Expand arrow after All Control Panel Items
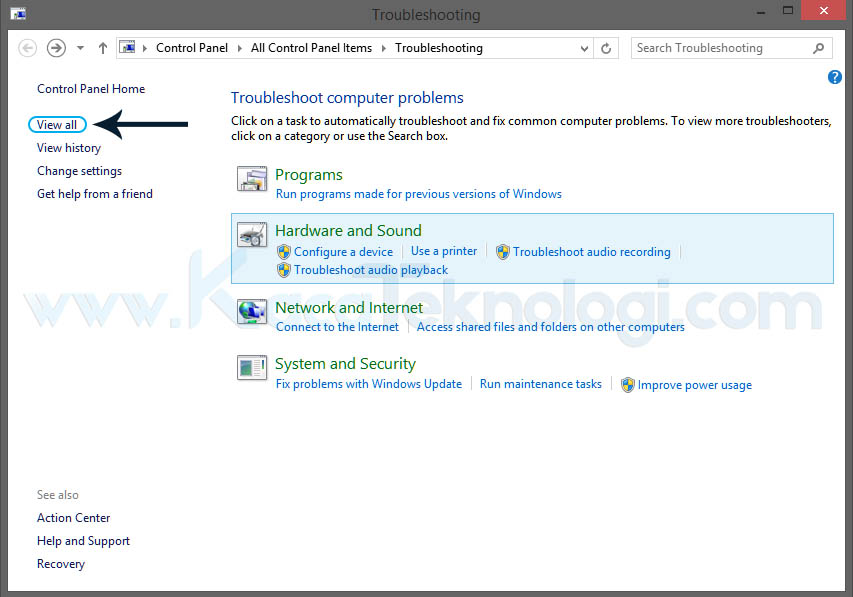This screenshot has height=597, width=853. pos(384,48)
